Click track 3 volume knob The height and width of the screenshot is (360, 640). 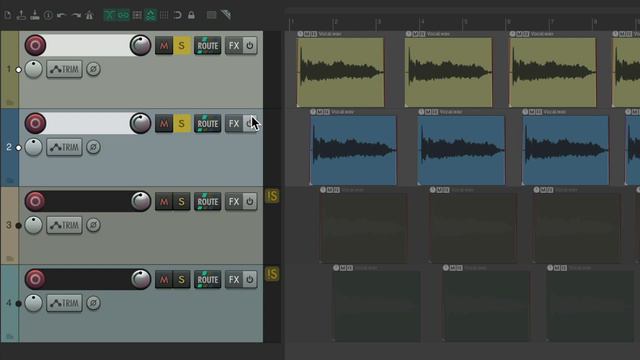(140, 201)
